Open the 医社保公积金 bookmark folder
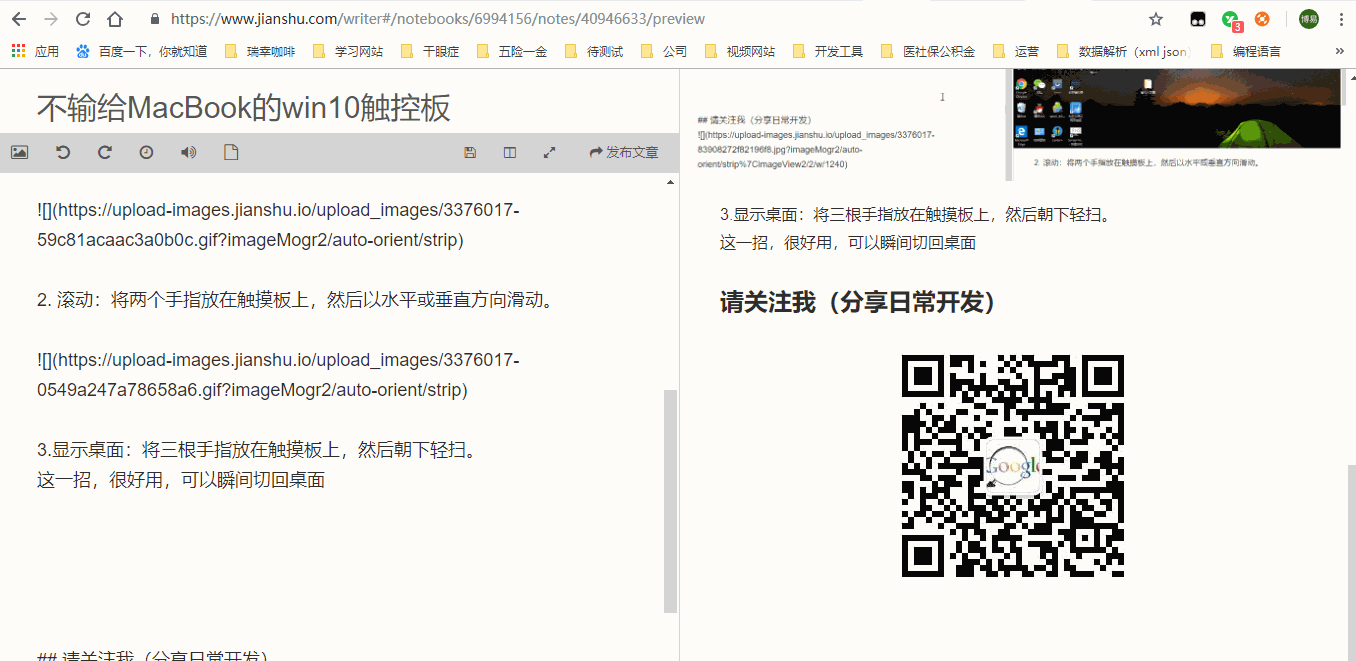 [928, 51]
